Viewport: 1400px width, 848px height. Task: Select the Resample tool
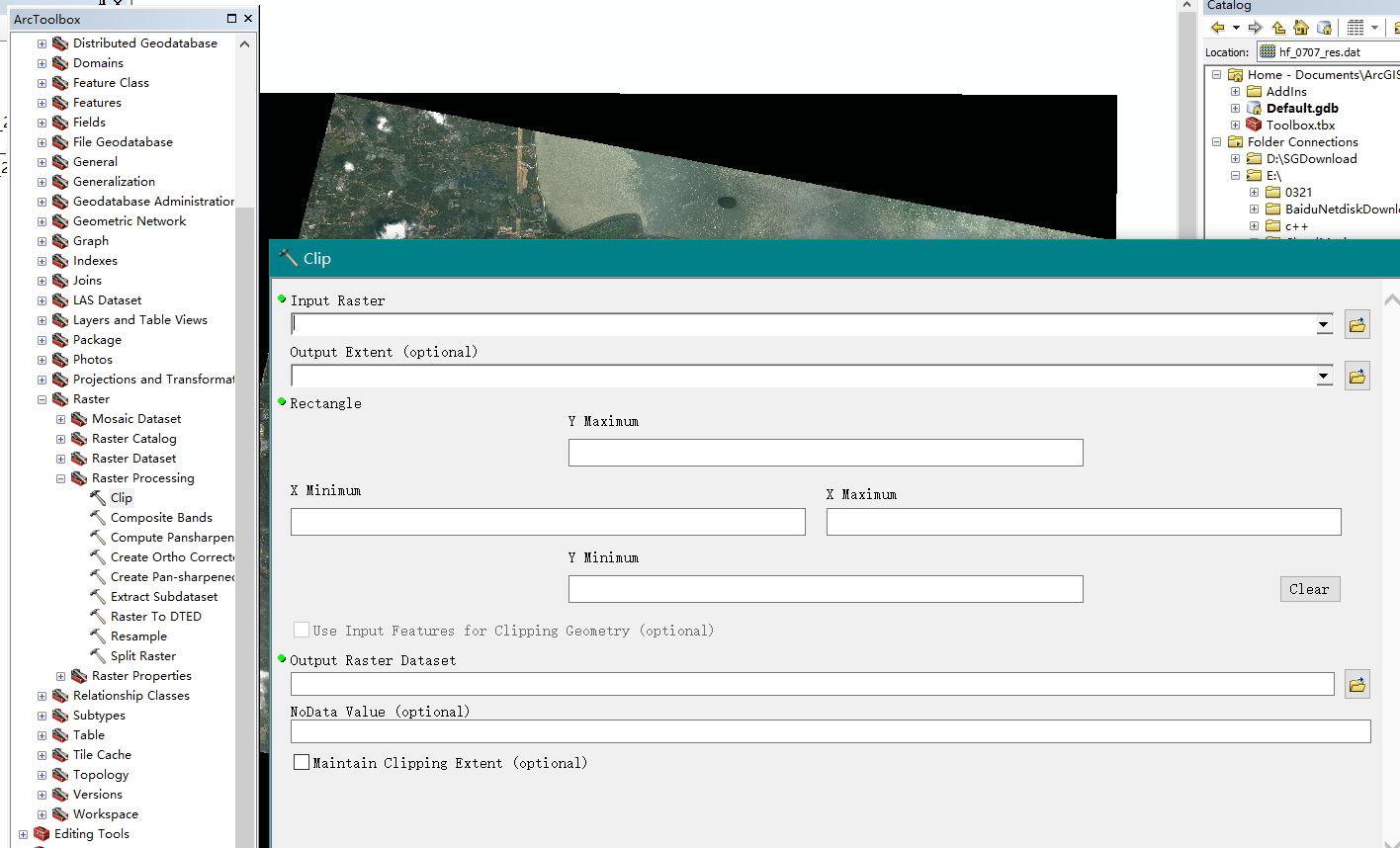137,636
